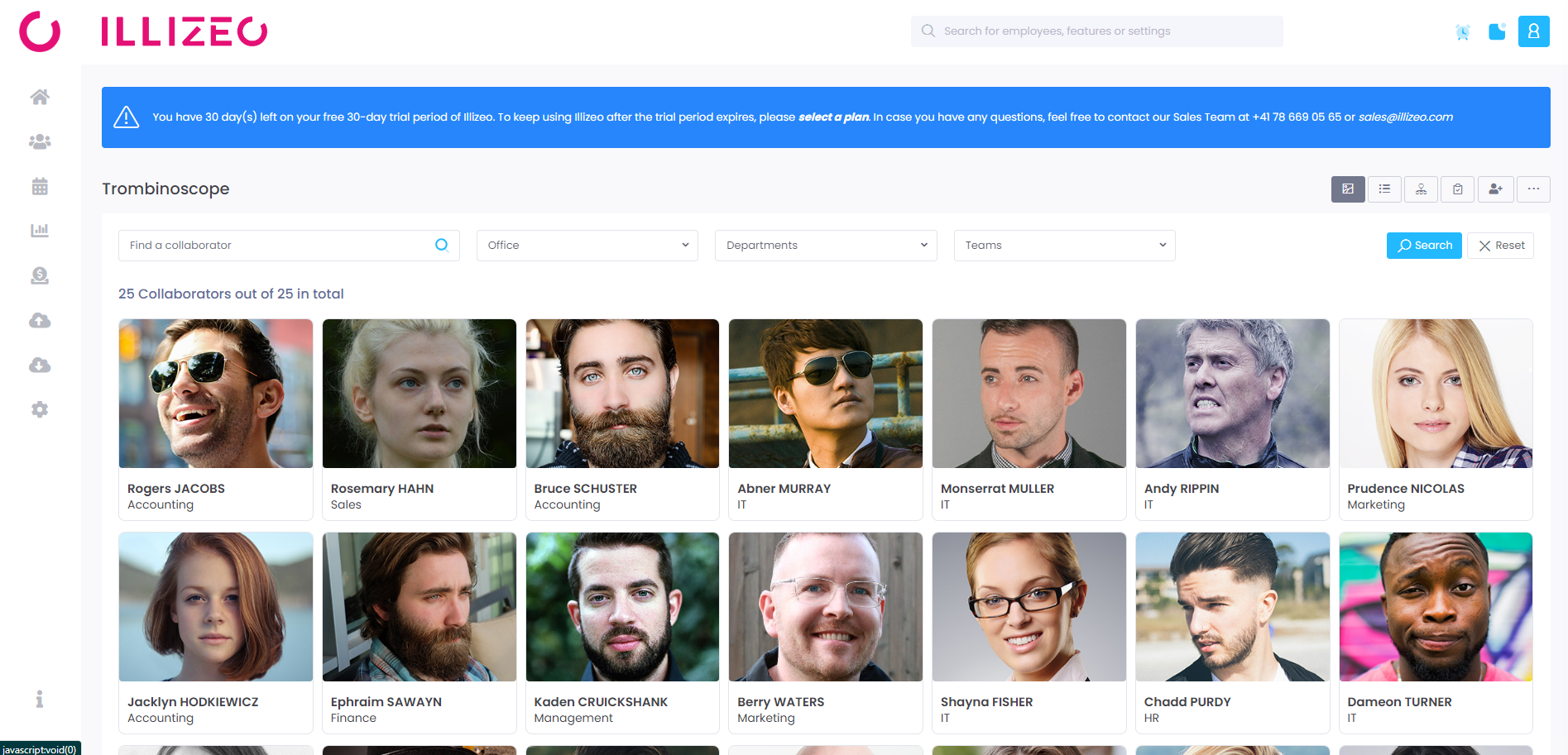Viewport: 1568px width, 755px height.
Task: Open Bruce SCHUSTER photo card
Action: tap(622, 419)
